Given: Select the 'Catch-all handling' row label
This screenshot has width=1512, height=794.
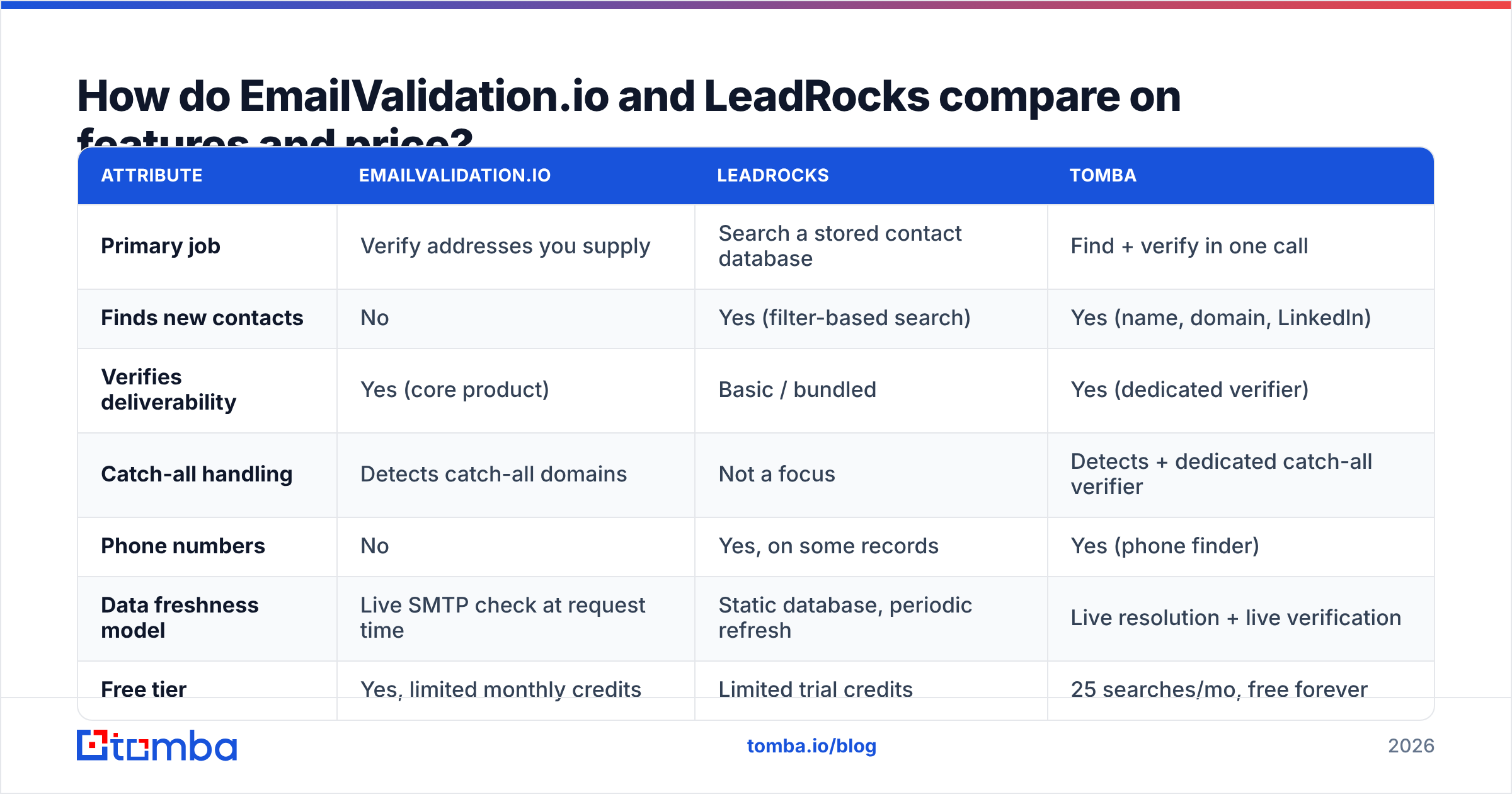Looking at the screenshot, I should [x=197, y=474].
